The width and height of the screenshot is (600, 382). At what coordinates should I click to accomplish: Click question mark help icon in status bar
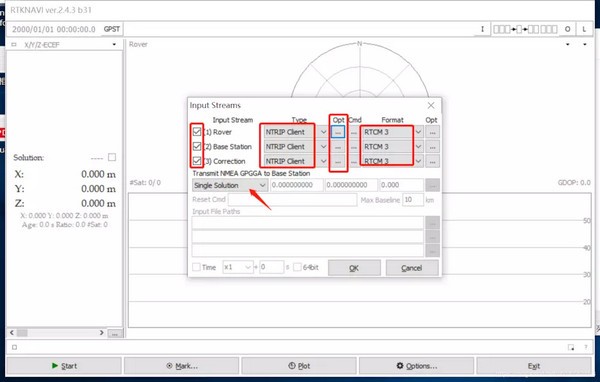click(x=585, y=347)
